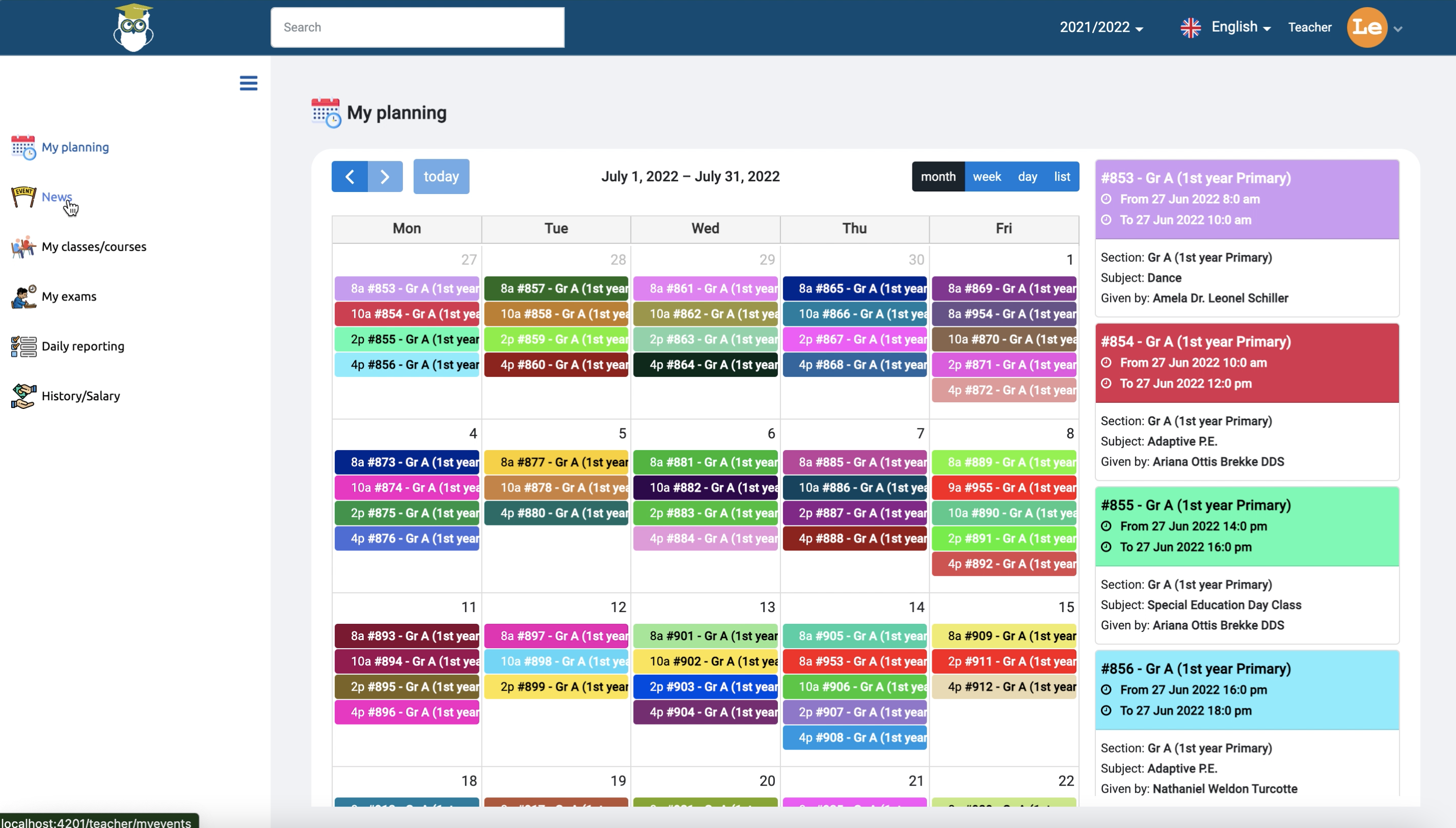Select the green #855 detail card header
Viewport: 1456px width, 828px height.
(x=1247, y=526)
